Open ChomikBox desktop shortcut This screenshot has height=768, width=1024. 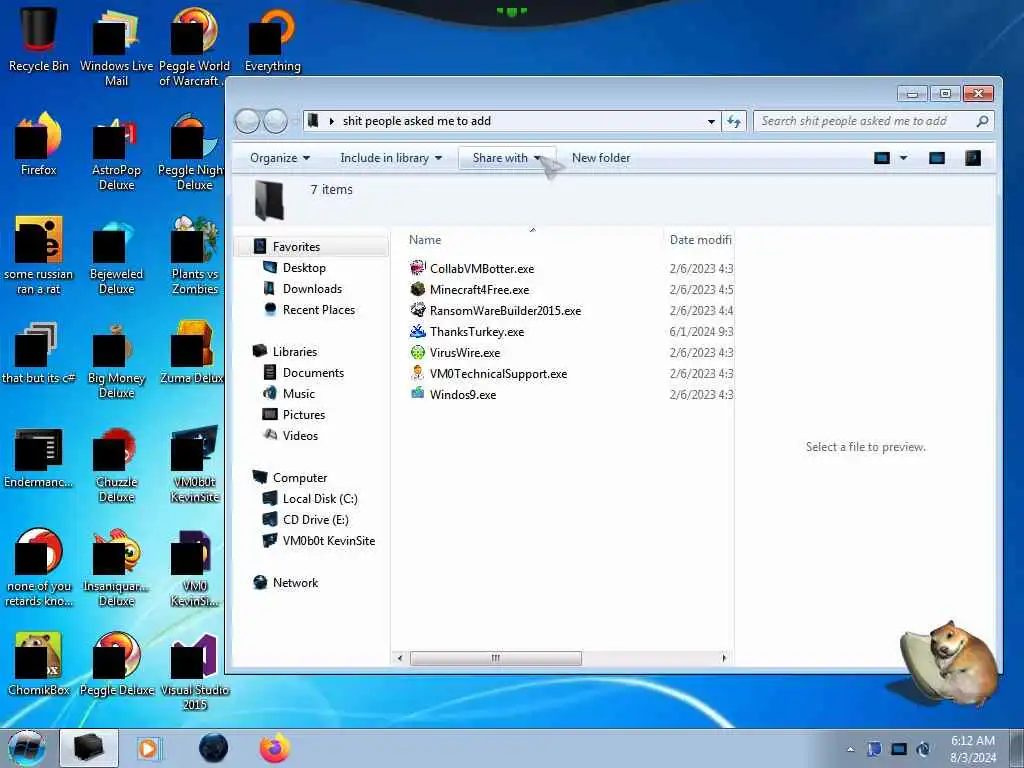39,664
